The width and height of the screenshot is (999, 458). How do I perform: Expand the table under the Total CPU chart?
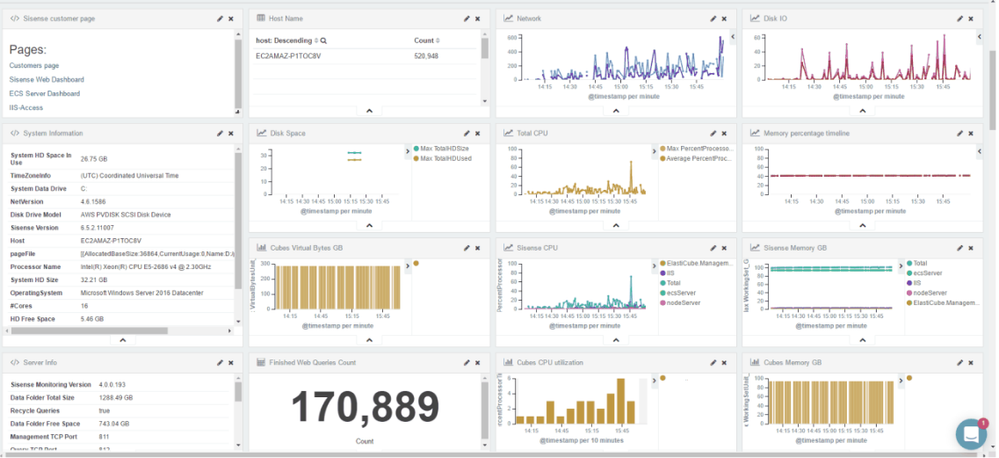(x=615, y=225)
